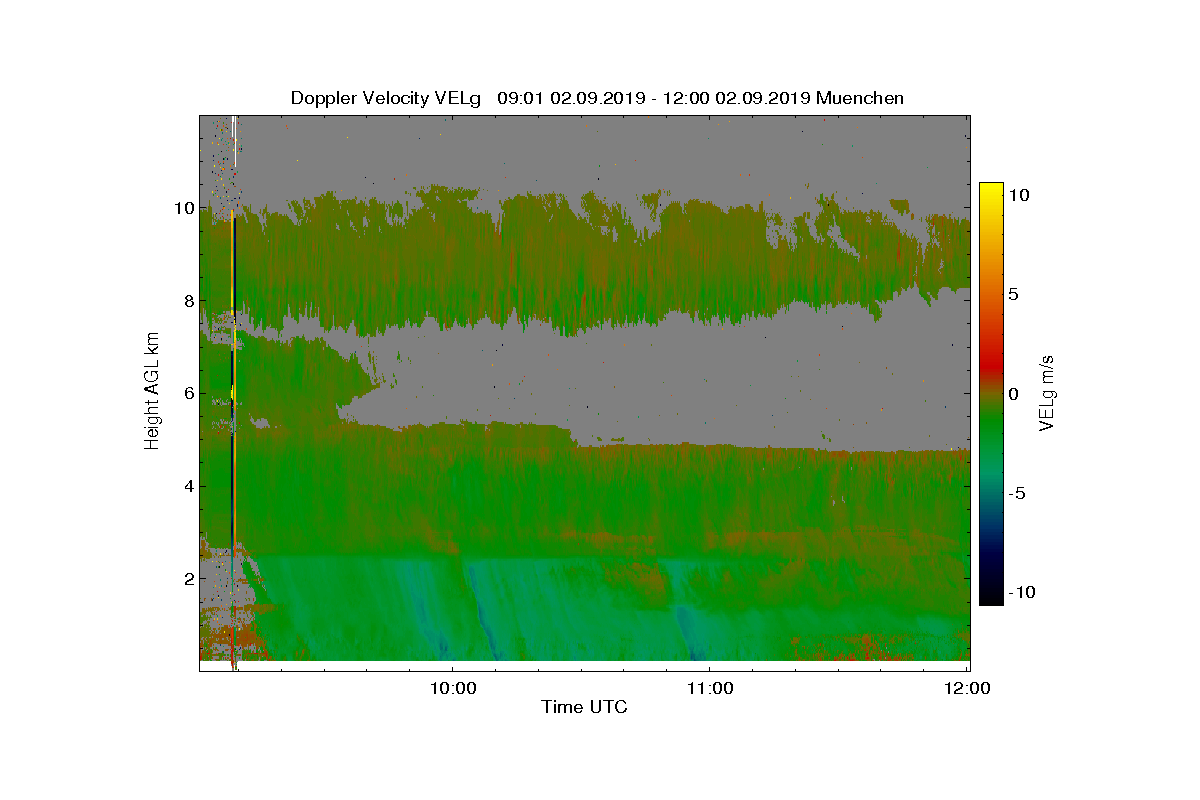Click the colorbar tick value '5'
Viewport: 1200px width, 800px height.
tap(1013, 295)
